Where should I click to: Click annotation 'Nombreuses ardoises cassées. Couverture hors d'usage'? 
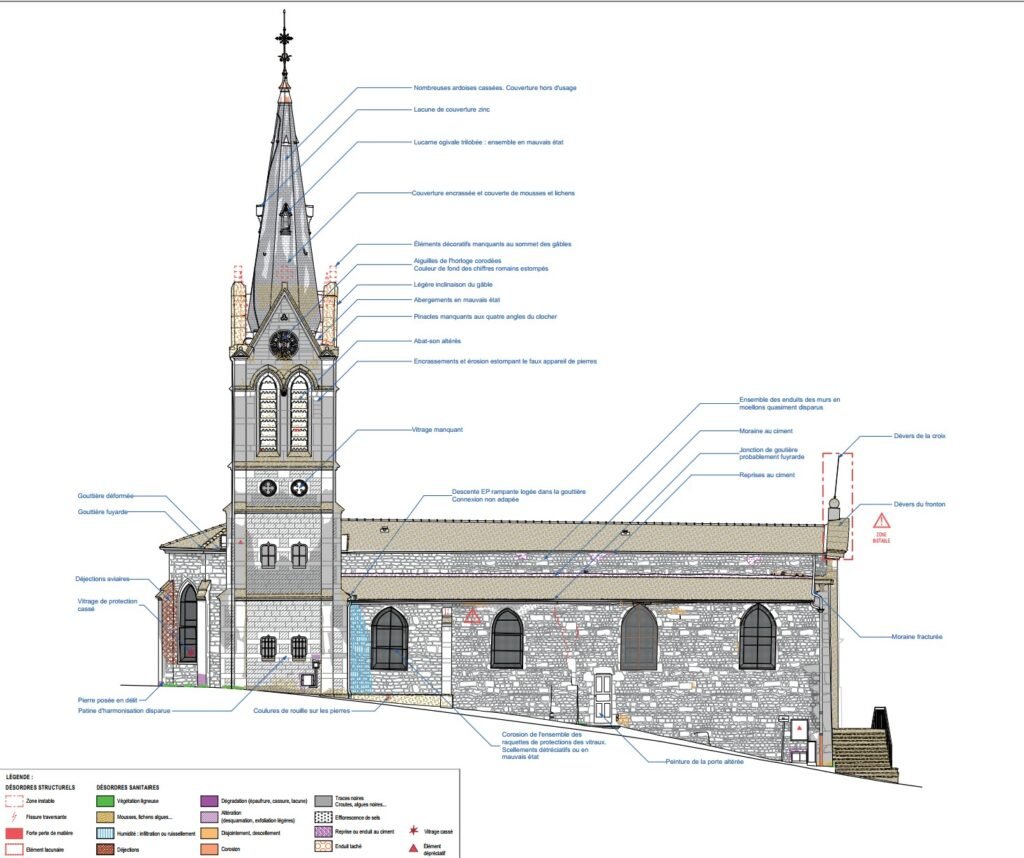coord(495,87)
